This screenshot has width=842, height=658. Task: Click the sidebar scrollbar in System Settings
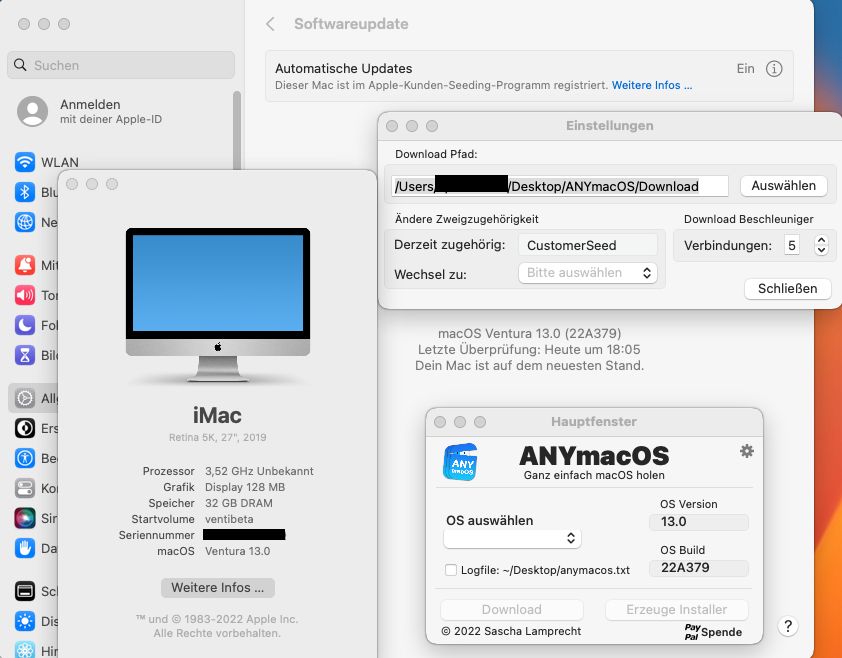tap(237, 131)
